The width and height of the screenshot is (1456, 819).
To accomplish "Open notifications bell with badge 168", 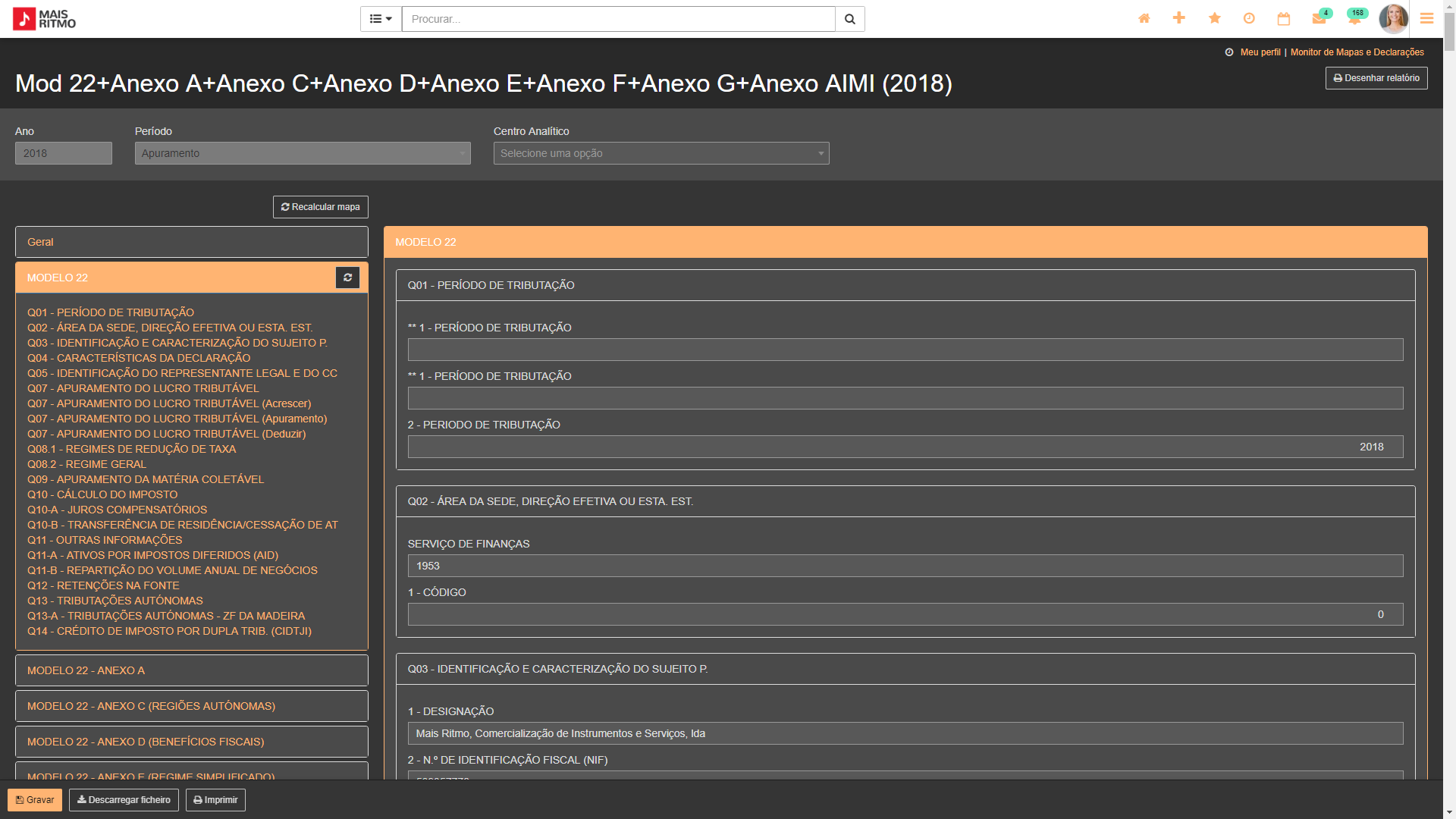I will pyautogui.click(x=1356, y=17).
